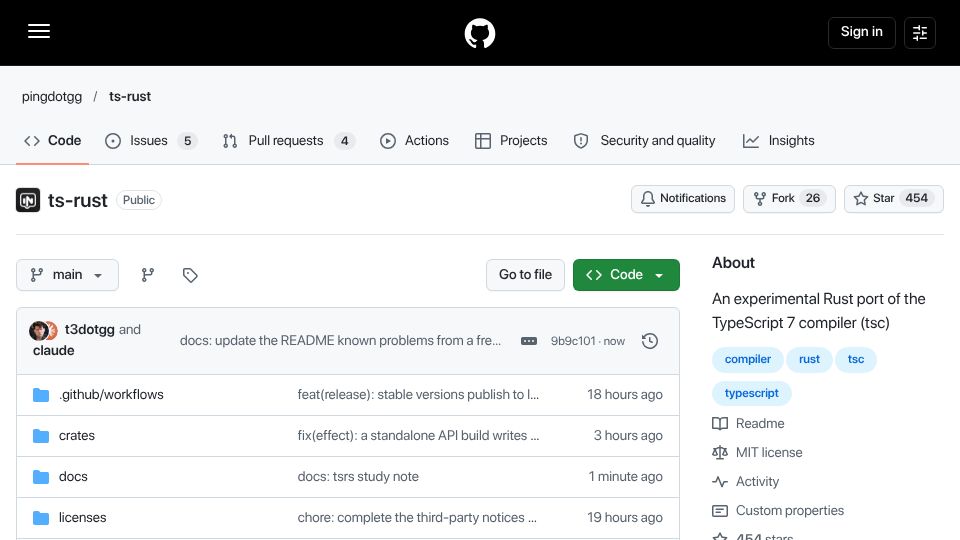View tags via the tag icon
The height and width of the screenshot is (540, 960).
pos(190,275)
